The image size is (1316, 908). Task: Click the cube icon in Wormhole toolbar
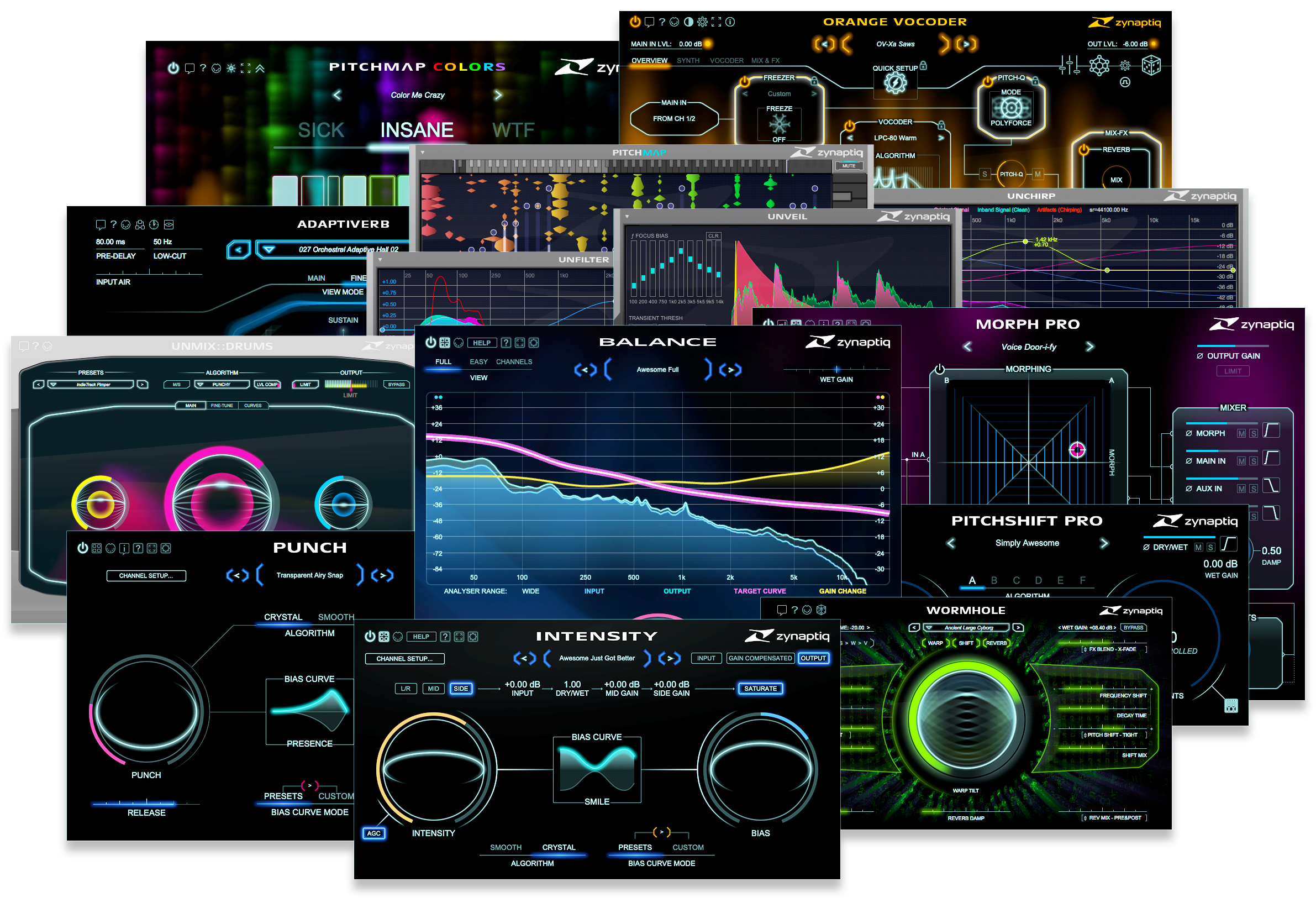point(820,610)
